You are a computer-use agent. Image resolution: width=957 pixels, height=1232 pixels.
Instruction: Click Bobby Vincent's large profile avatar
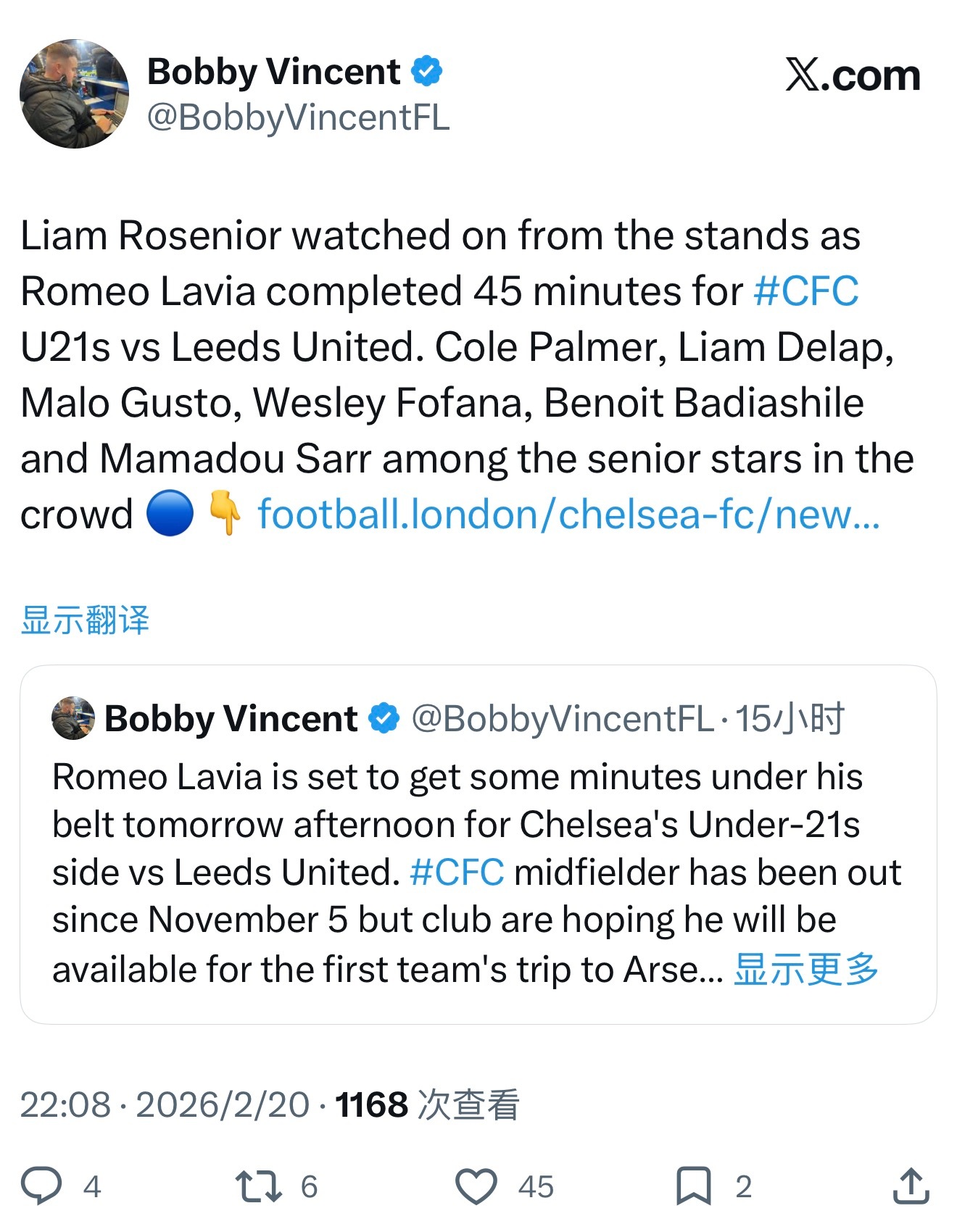coord(74,94)
